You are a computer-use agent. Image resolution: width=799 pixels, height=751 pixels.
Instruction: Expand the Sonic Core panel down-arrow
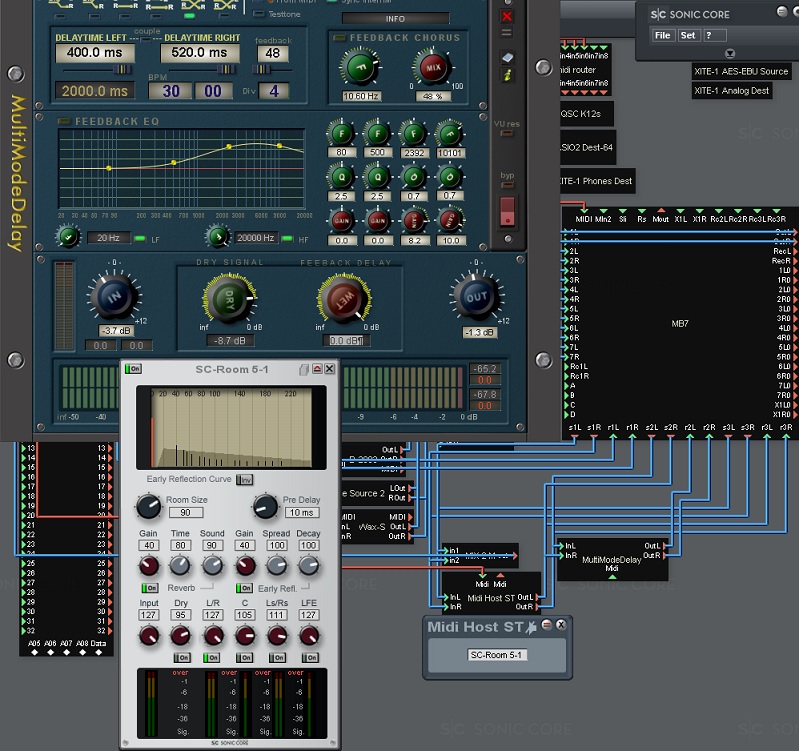[729, 53]
